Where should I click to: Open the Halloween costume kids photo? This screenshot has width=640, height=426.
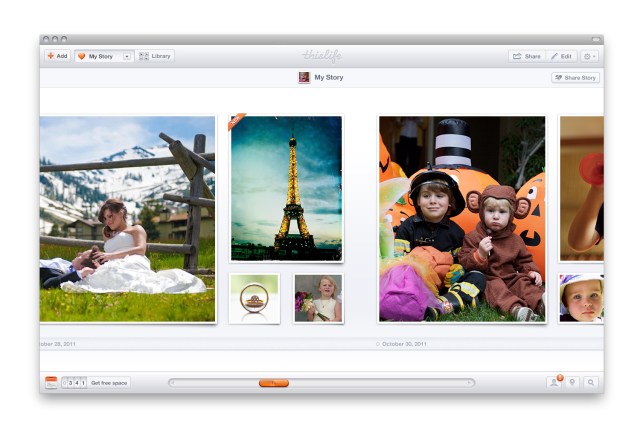coord(462,219)
